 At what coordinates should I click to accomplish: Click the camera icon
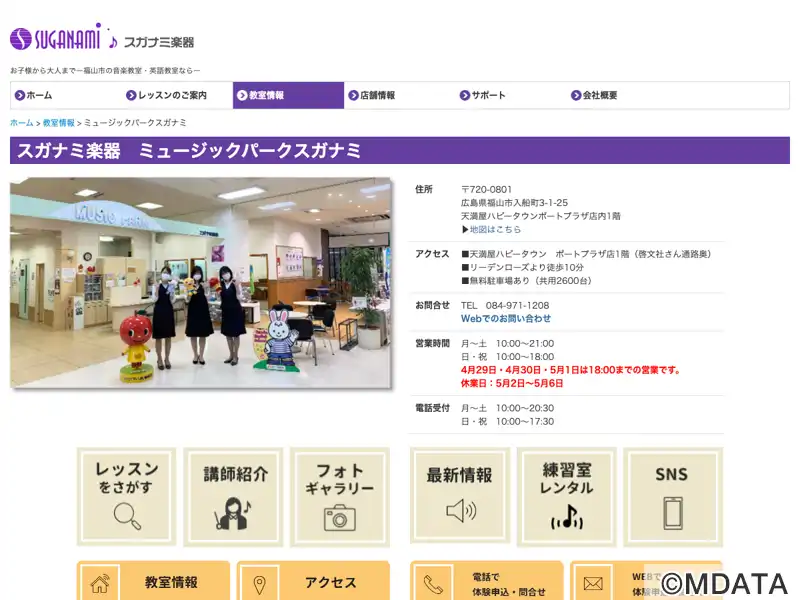tap(340, 518)
